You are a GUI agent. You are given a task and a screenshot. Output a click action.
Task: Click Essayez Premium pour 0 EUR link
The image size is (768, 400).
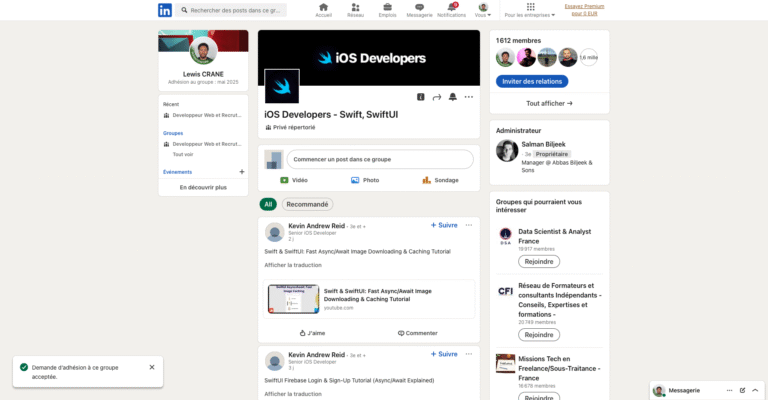pyautogui.click(x=584, y=10)
